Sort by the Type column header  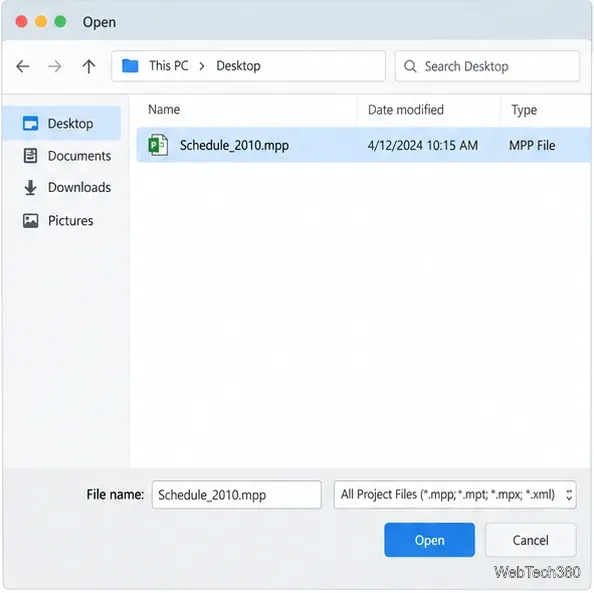tap(524, 110)
